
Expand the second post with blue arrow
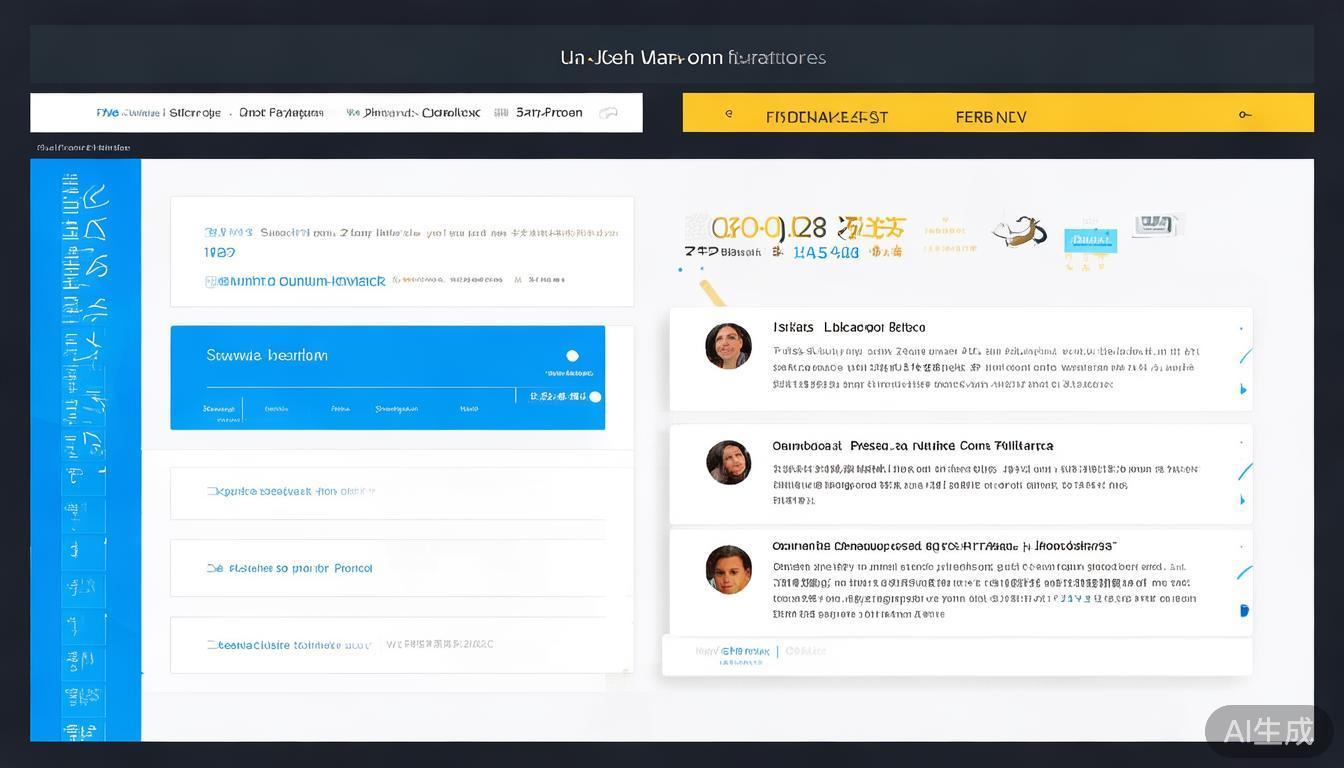pos(1243,500)
